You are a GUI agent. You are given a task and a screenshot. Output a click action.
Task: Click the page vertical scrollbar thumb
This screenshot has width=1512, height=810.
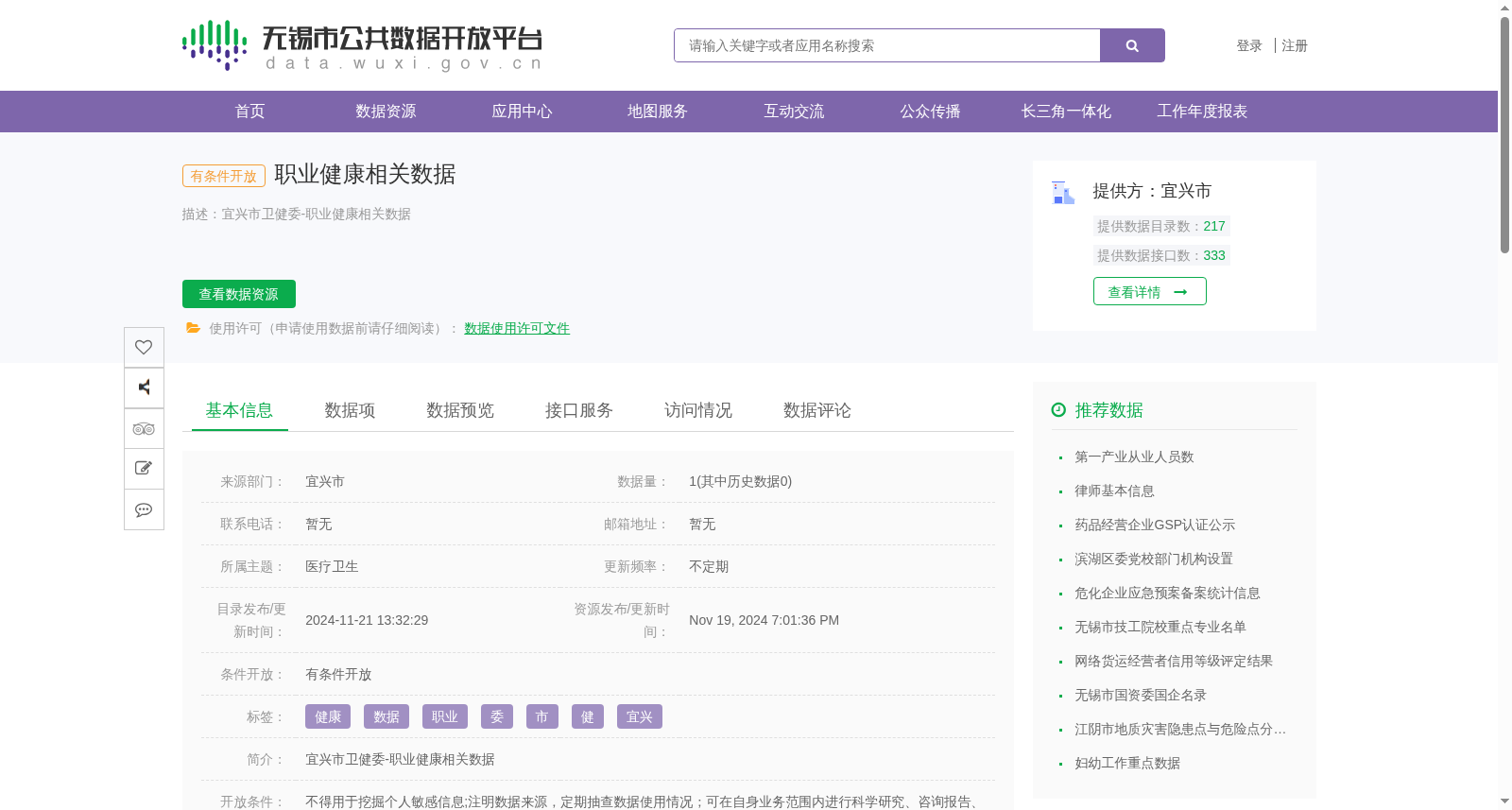(1504, 134)
